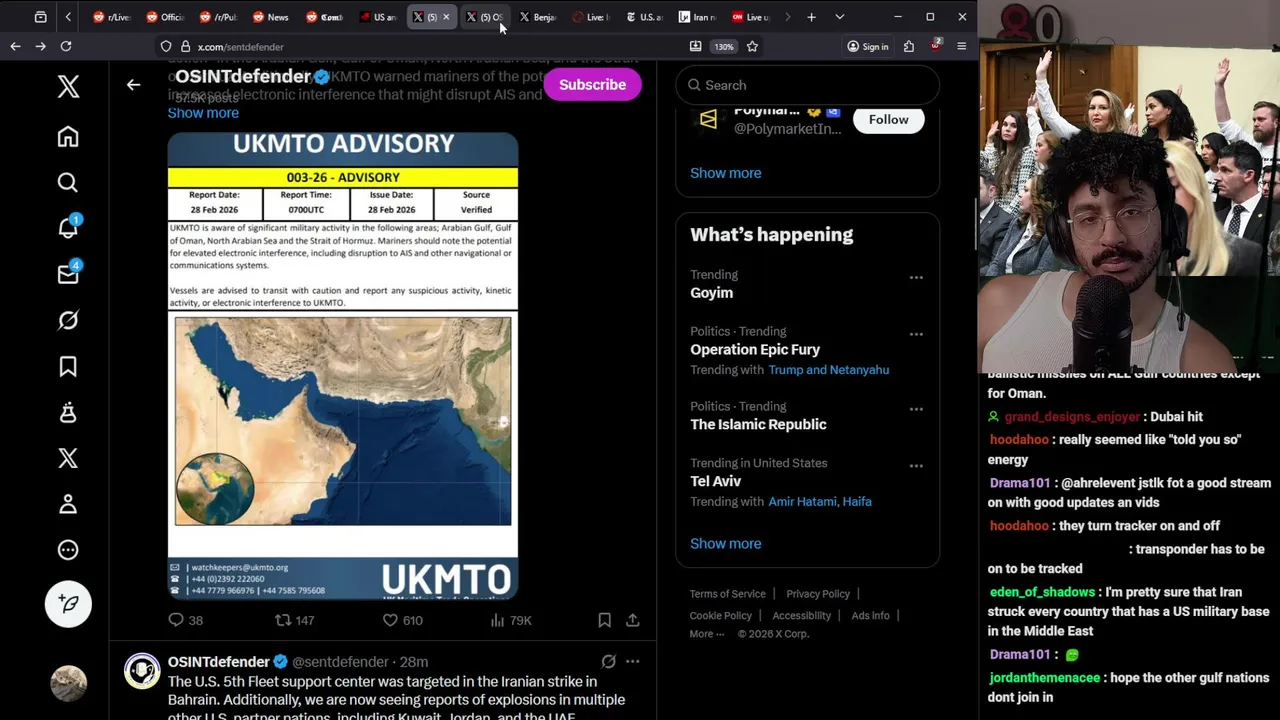Open more options for The Islamic Republic
This screenshot has height=720, width=1280.
(x=916, y=409)
